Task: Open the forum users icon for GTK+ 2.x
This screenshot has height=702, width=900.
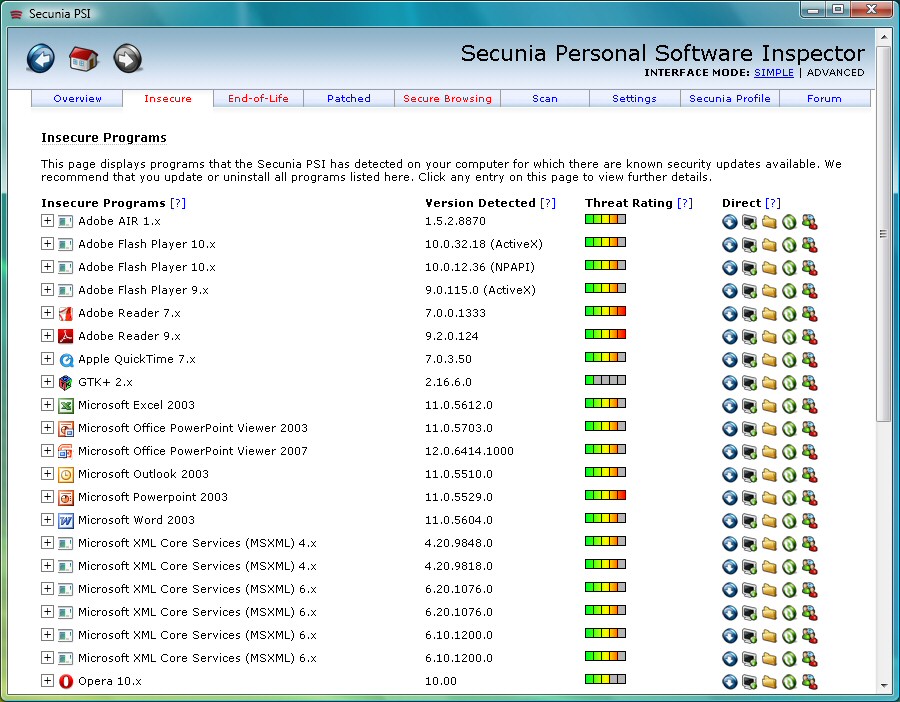Action: tap(809, 383)
